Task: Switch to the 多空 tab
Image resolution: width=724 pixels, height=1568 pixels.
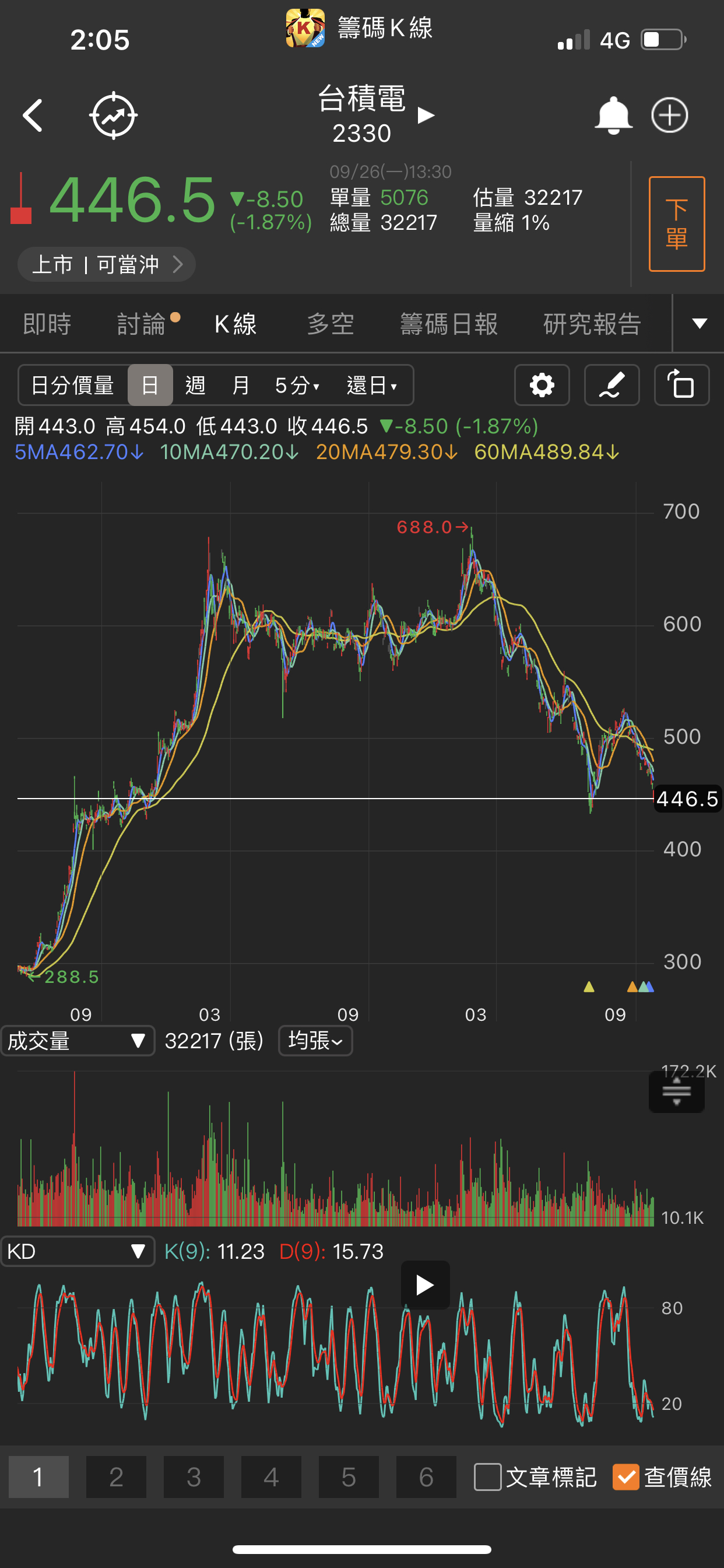Action: point(331,324)
